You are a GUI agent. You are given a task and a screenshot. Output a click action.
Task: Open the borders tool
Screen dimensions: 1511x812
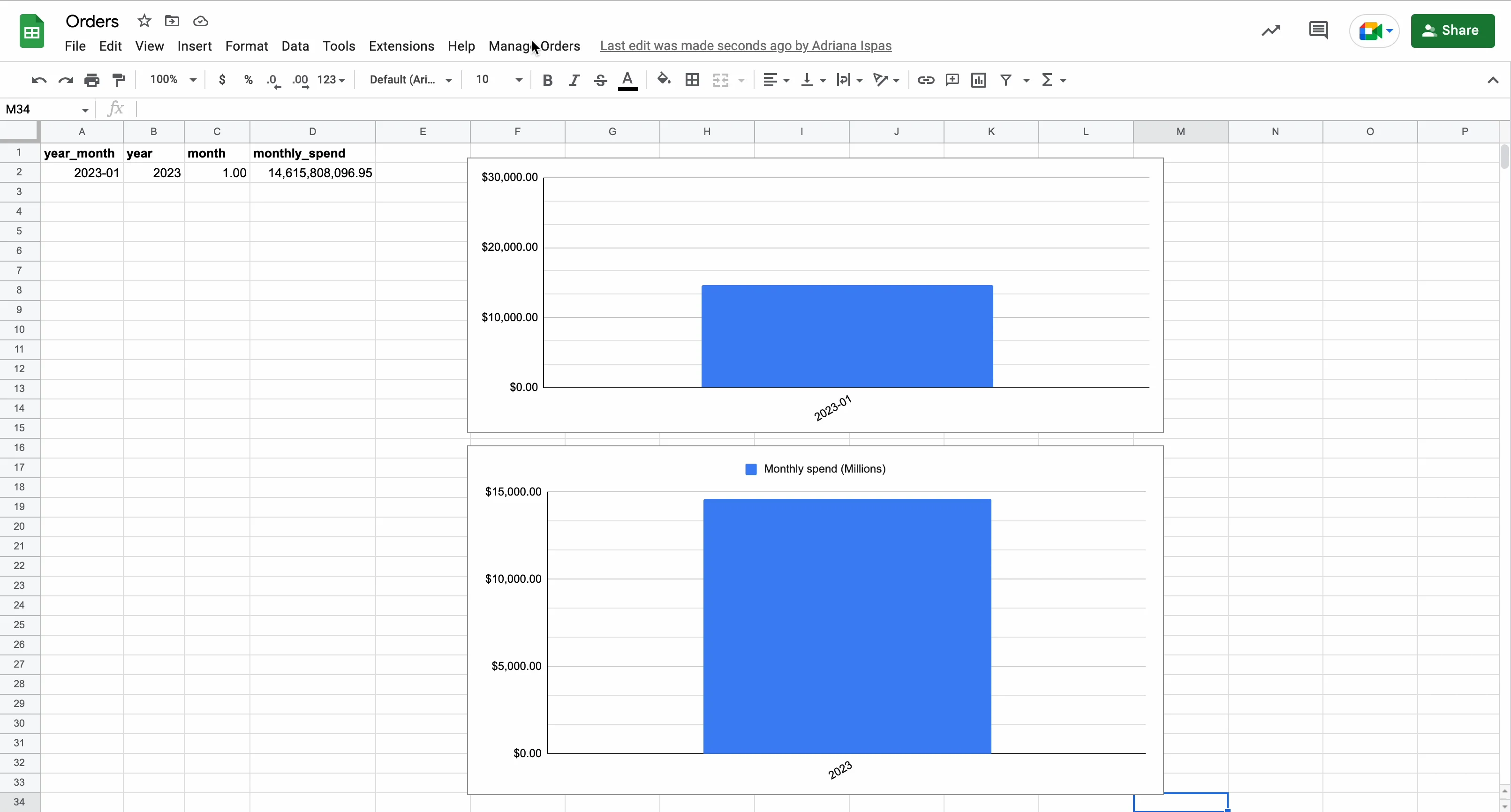point(692,80)
